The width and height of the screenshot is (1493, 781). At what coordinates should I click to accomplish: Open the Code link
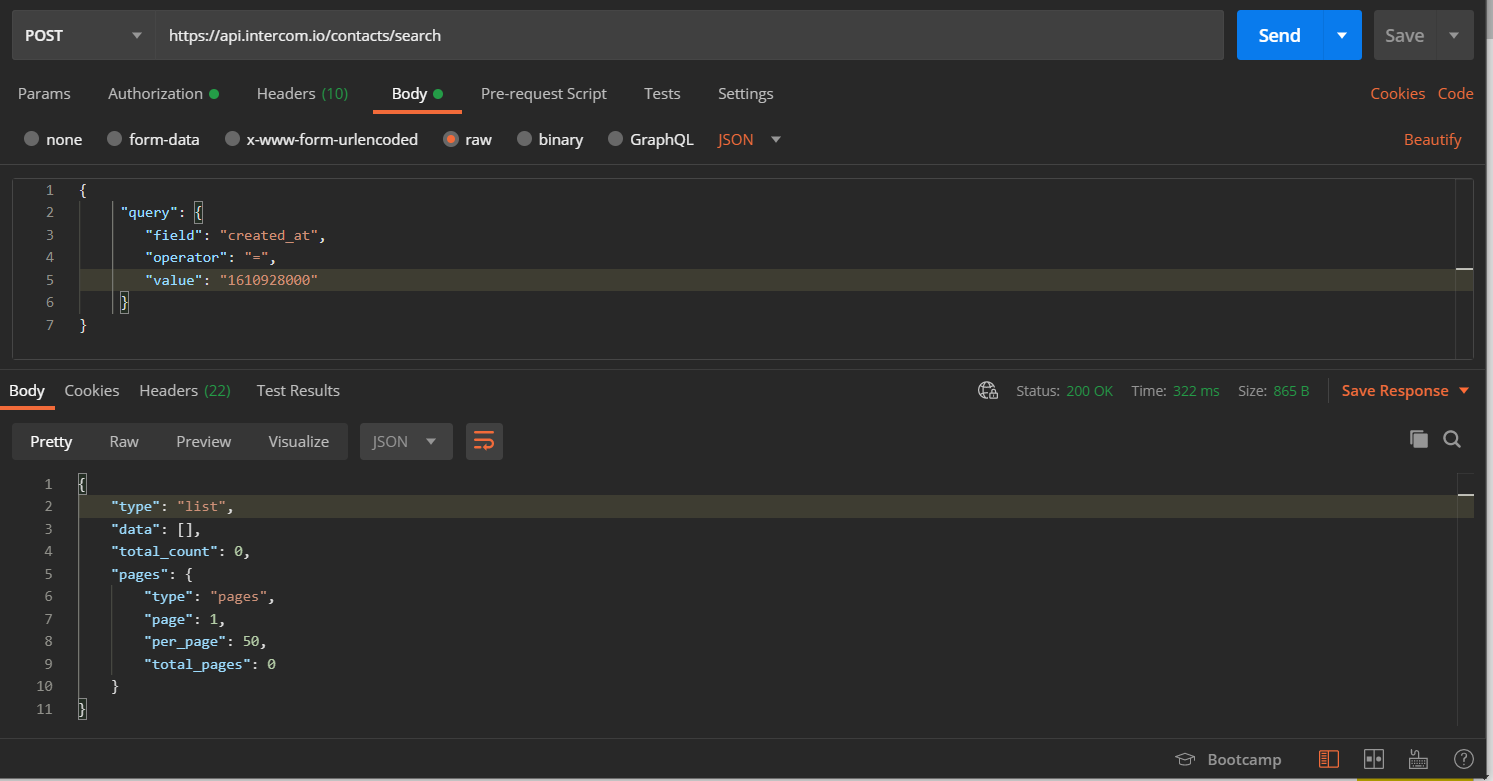[1456, 94]
